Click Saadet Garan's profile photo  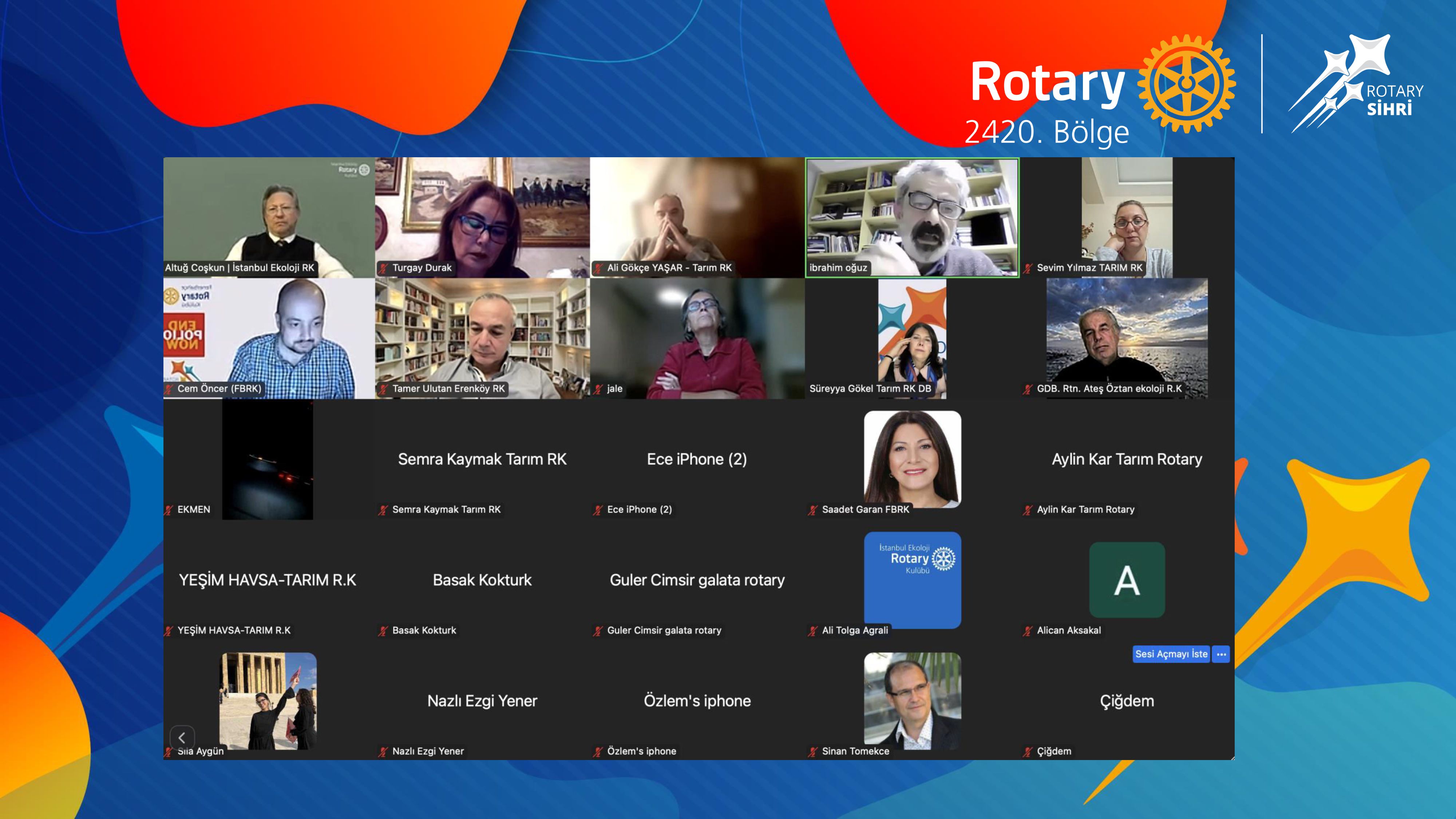[x=912, y=459]
